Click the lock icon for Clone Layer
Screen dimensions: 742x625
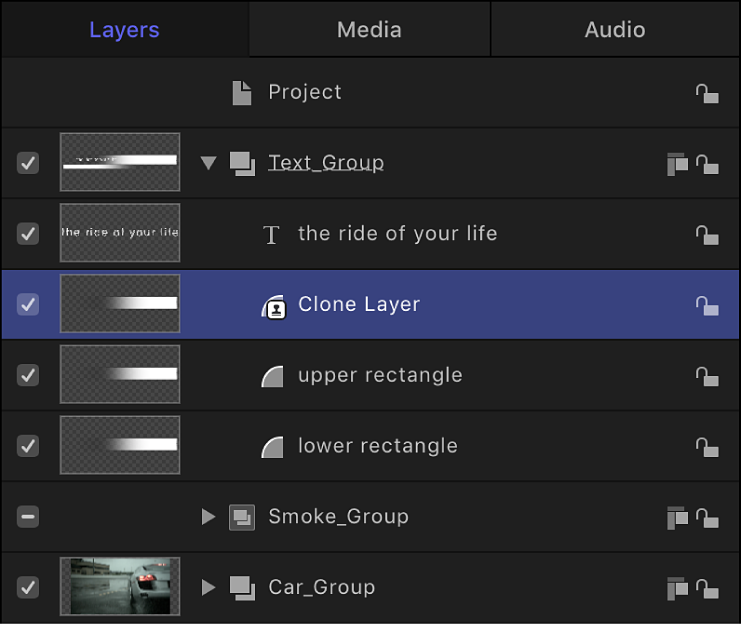point(707,305)
